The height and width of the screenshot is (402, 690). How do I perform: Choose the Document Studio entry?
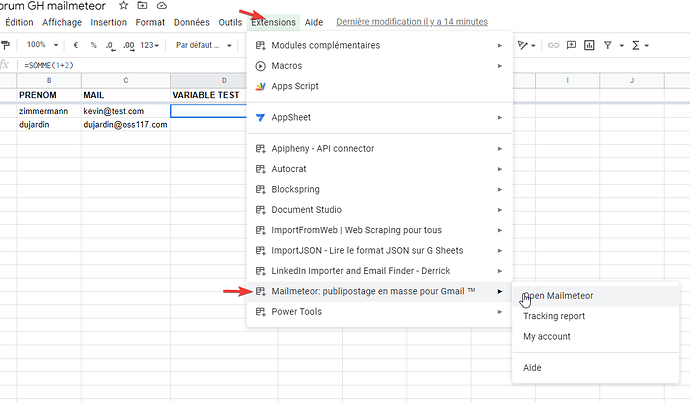[379, 210]
